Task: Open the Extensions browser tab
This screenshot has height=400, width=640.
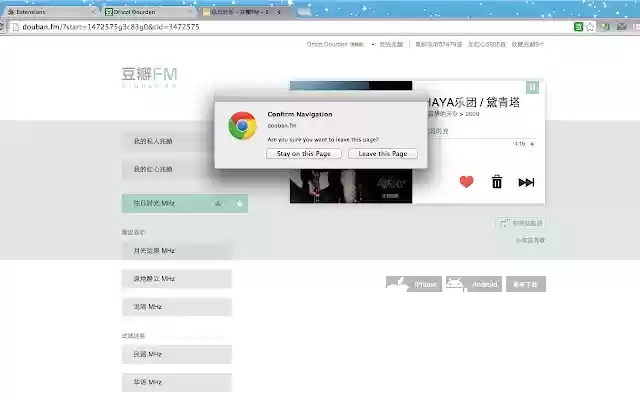Action: 49,12
